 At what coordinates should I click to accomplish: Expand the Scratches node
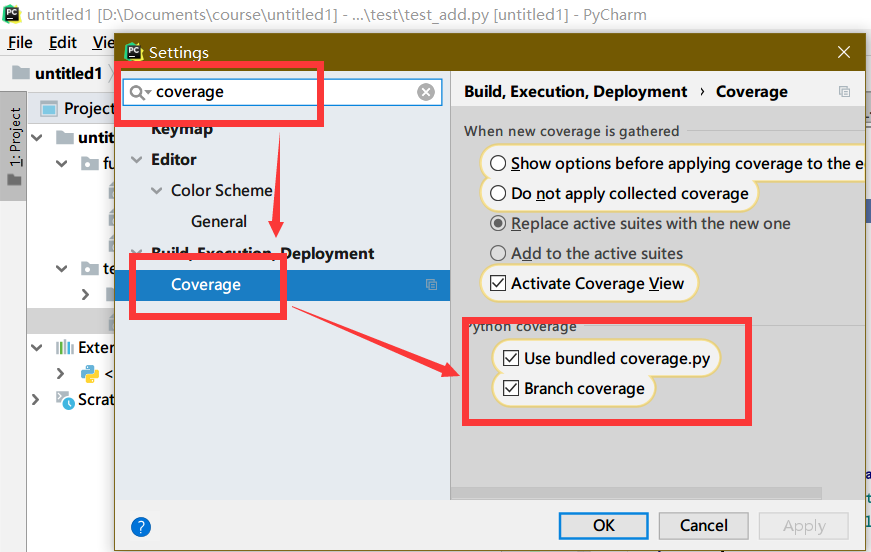pos(36,399)
